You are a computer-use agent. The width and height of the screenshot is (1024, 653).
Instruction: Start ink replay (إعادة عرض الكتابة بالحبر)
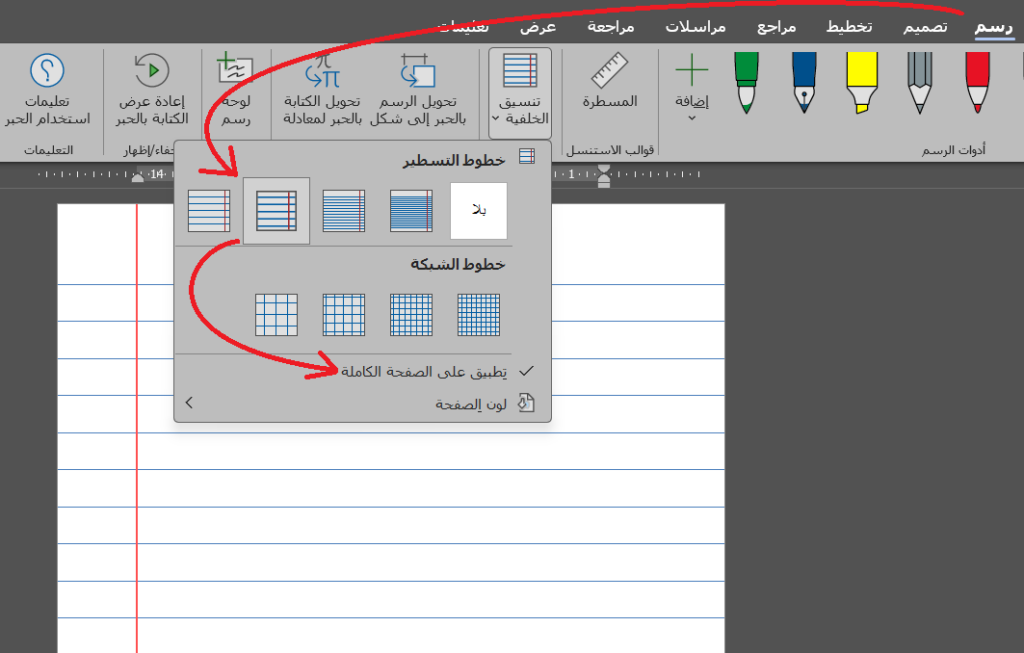(152, 88)
